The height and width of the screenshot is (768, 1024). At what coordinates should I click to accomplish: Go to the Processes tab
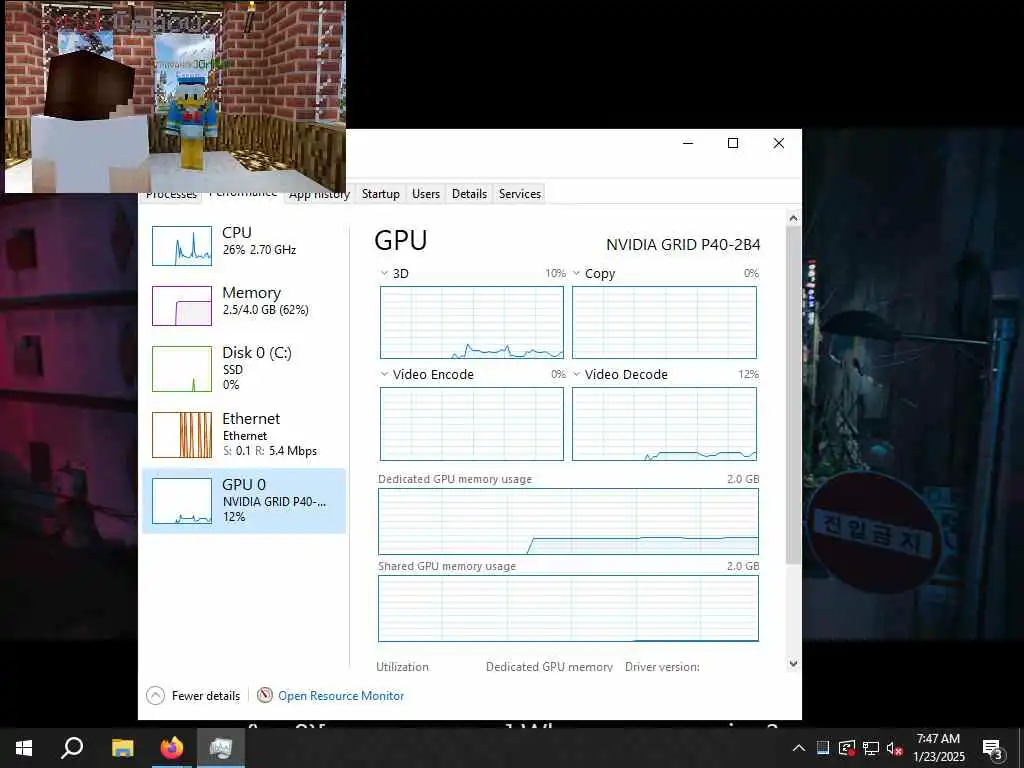click(x=171, y=196)
